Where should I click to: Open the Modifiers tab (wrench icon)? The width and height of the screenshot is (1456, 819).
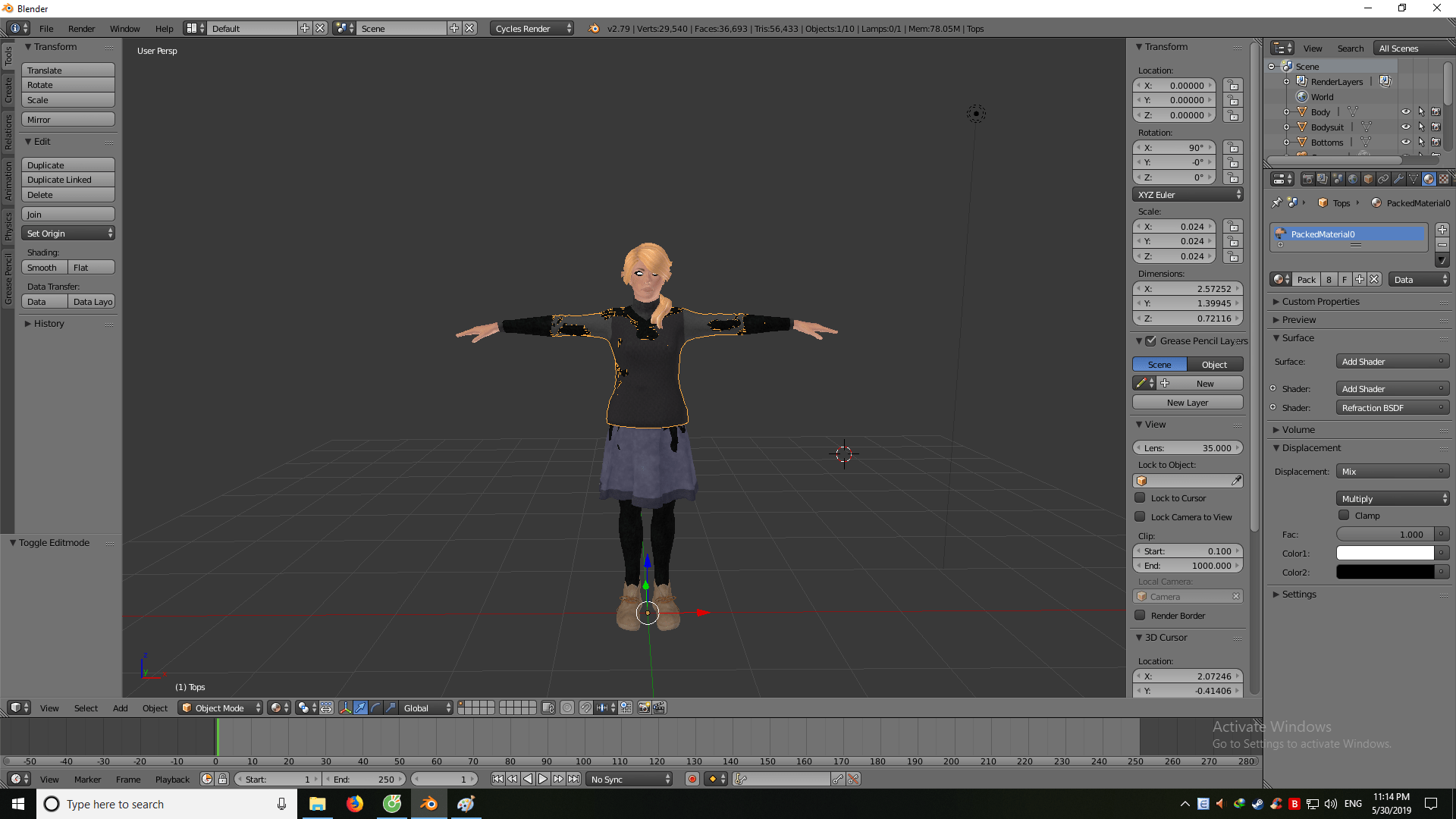pos(1398,178)
